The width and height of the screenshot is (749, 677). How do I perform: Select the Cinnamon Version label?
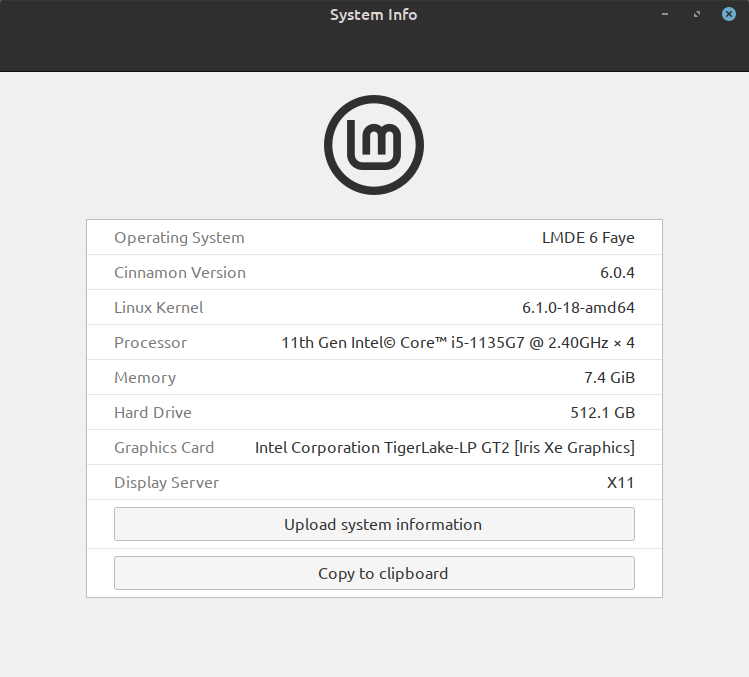tap(180, 273)
